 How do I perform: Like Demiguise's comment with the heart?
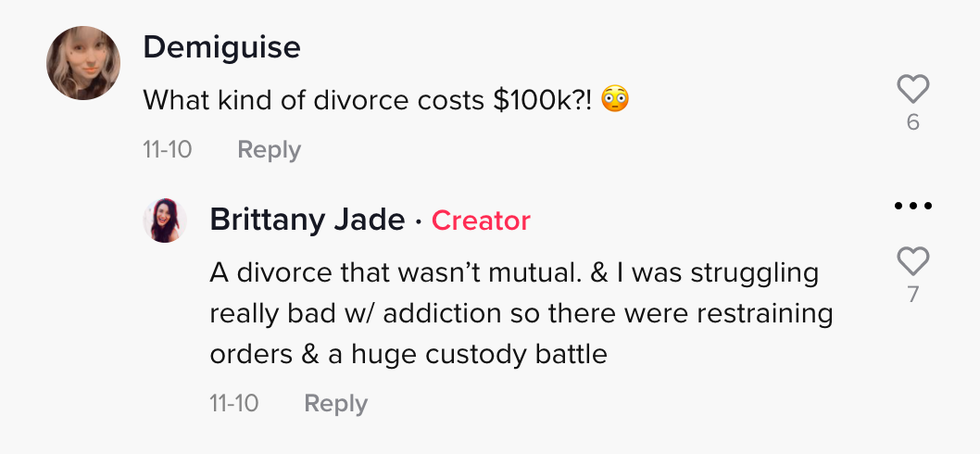913,89
